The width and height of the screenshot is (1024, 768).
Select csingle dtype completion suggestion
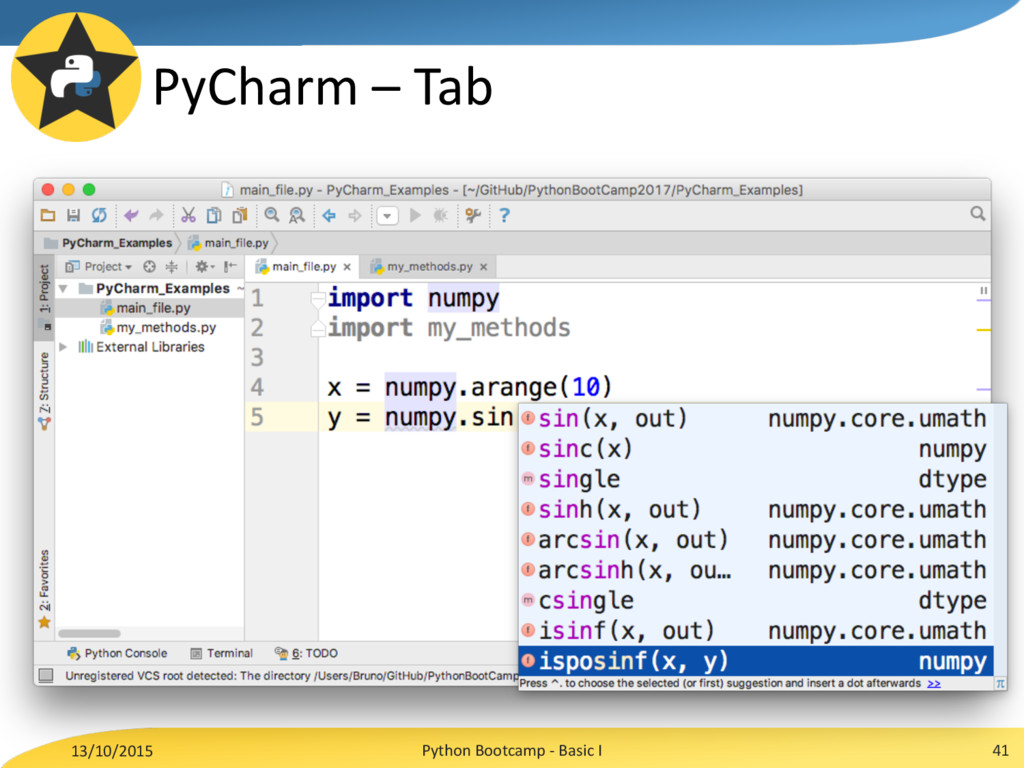756,600
